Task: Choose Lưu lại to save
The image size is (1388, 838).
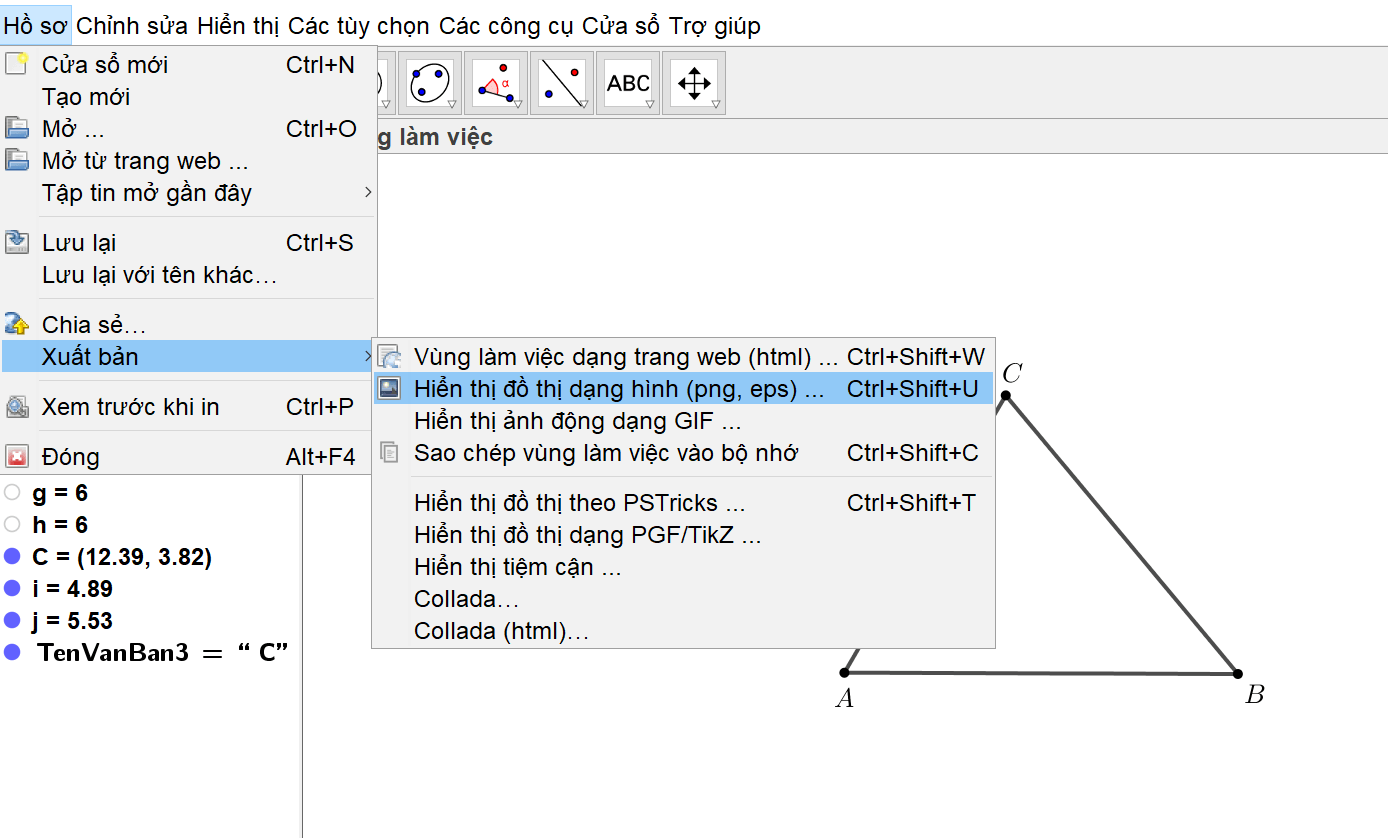Action: [x=189, y=243]
